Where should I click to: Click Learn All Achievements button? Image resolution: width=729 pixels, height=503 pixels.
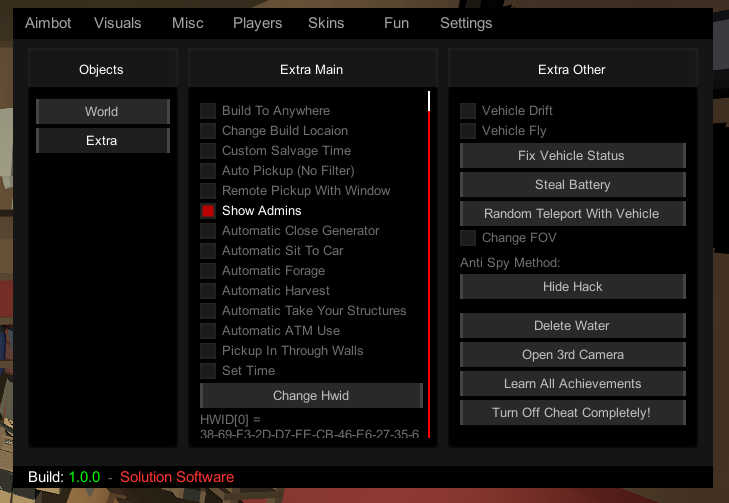click(573, 384)
